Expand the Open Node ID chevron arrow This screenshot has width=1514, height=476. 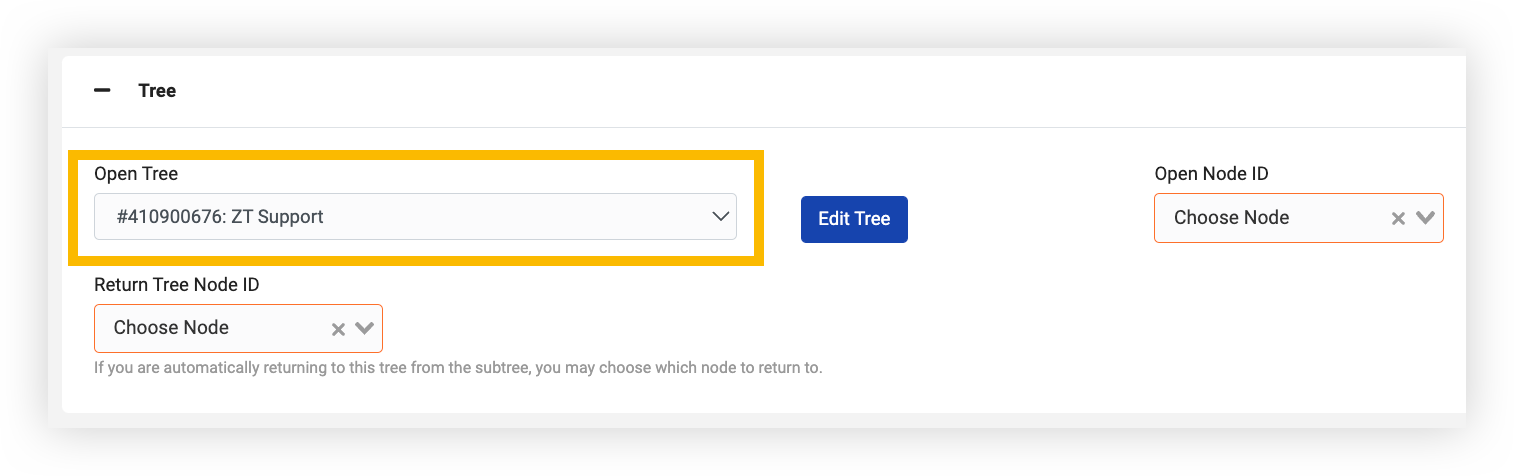pos(1426,218)
